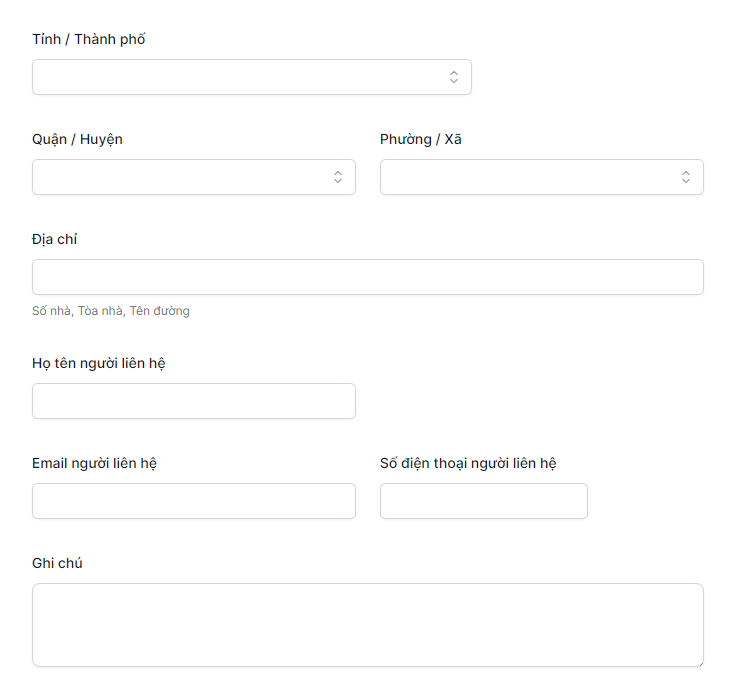Viewport: 732px width, 689px height.
Task: Click the "Email người liên hệ" label
Action: point(94,463)
